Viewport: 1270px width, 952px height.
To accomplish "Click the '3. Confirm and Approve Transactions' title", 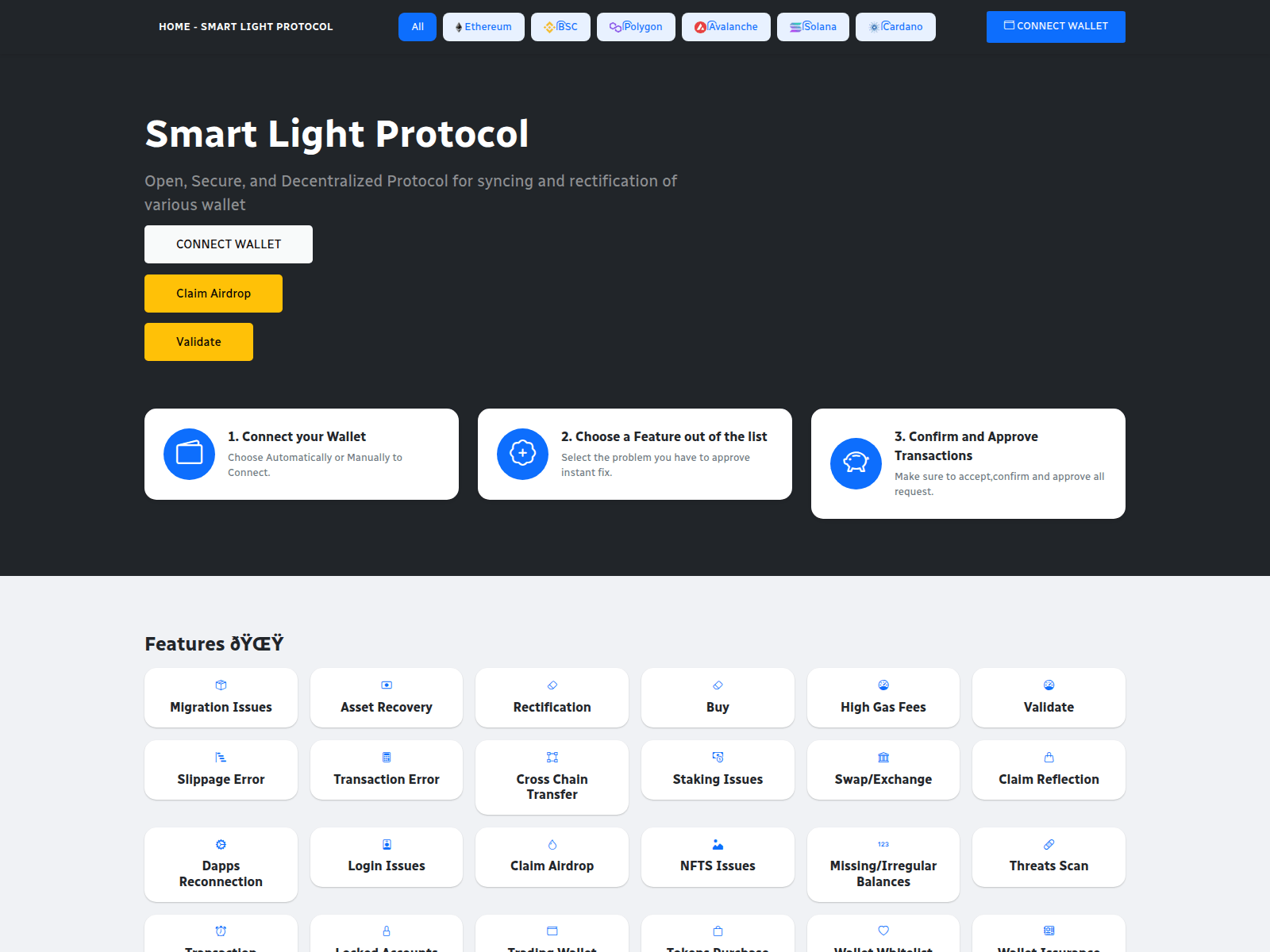I will click(x=966, y=446).
